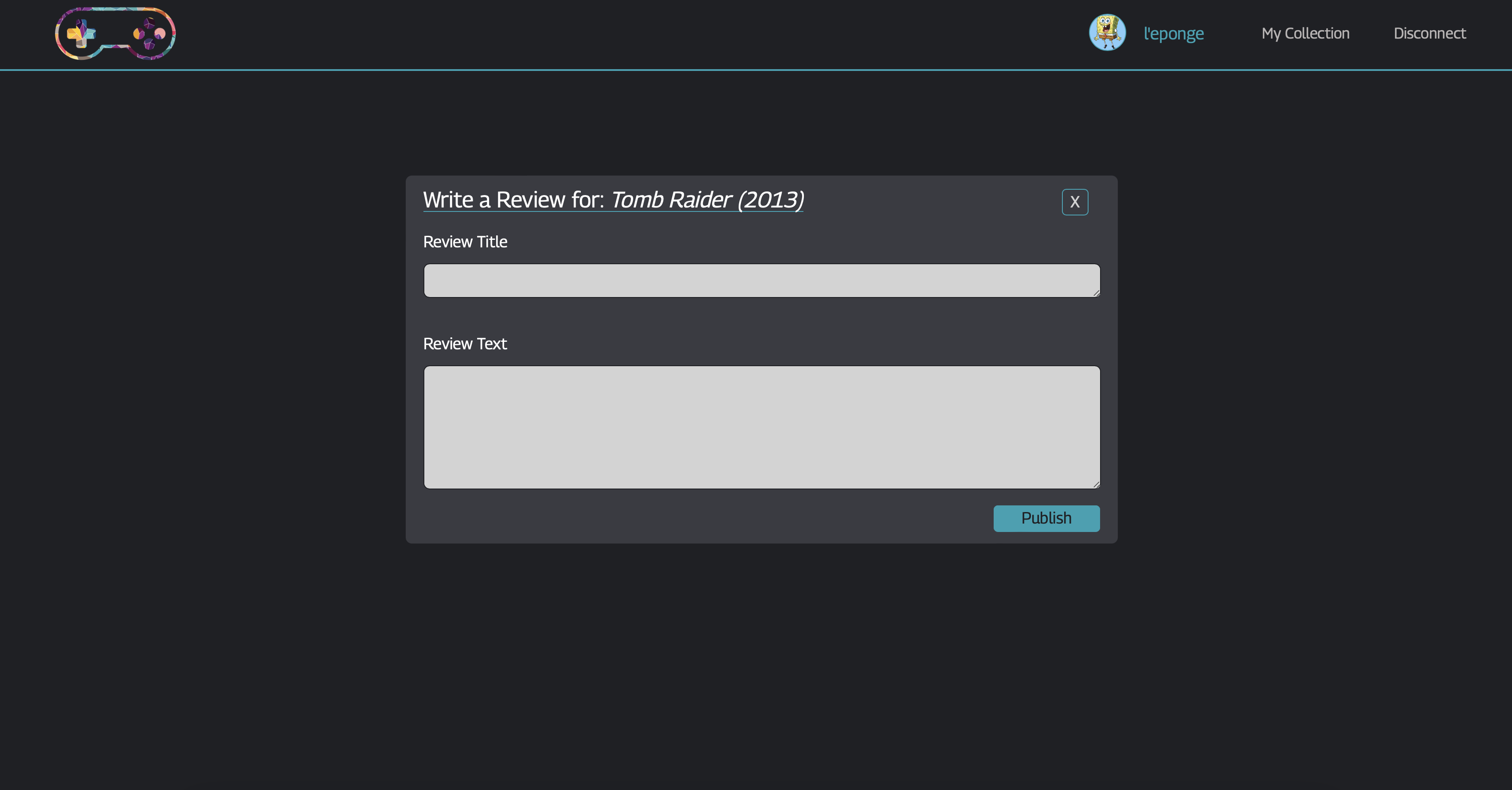The width and height of the screenshot is (1512, 790).
Task: Click Disconnect to log out
Action: (x=1429, y=33)
